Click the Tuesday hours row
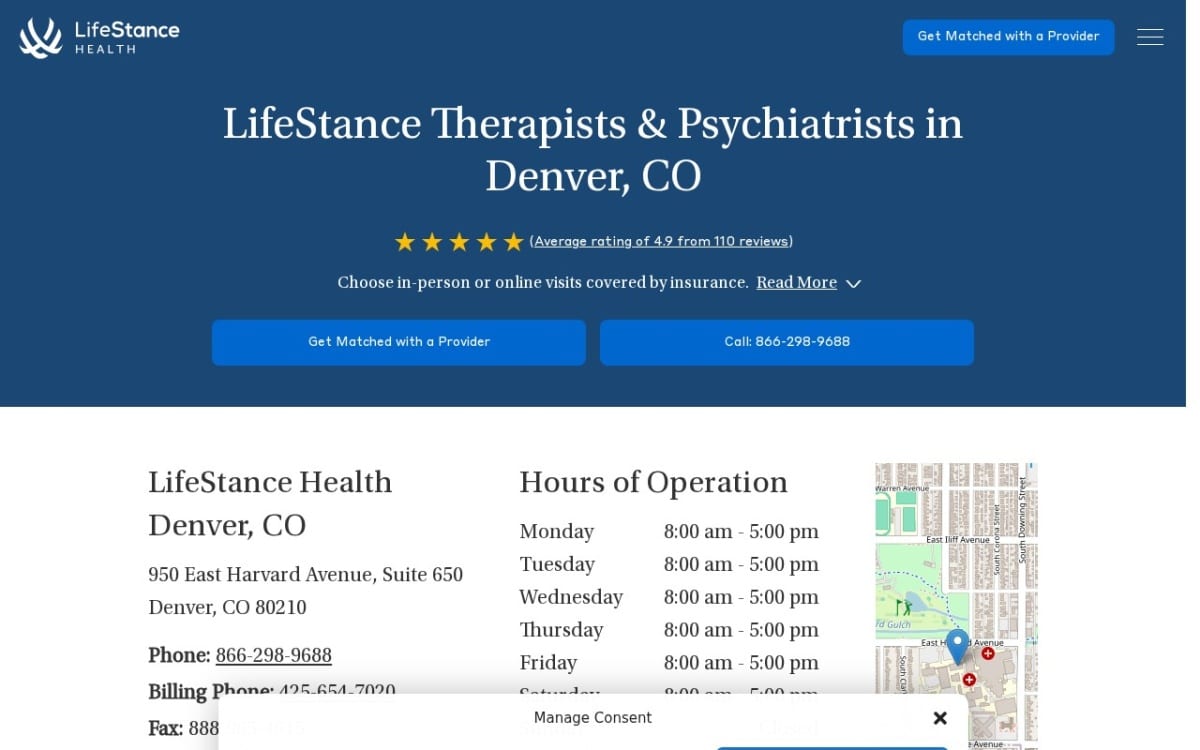The image size is (1200, 750). point(669,565)
